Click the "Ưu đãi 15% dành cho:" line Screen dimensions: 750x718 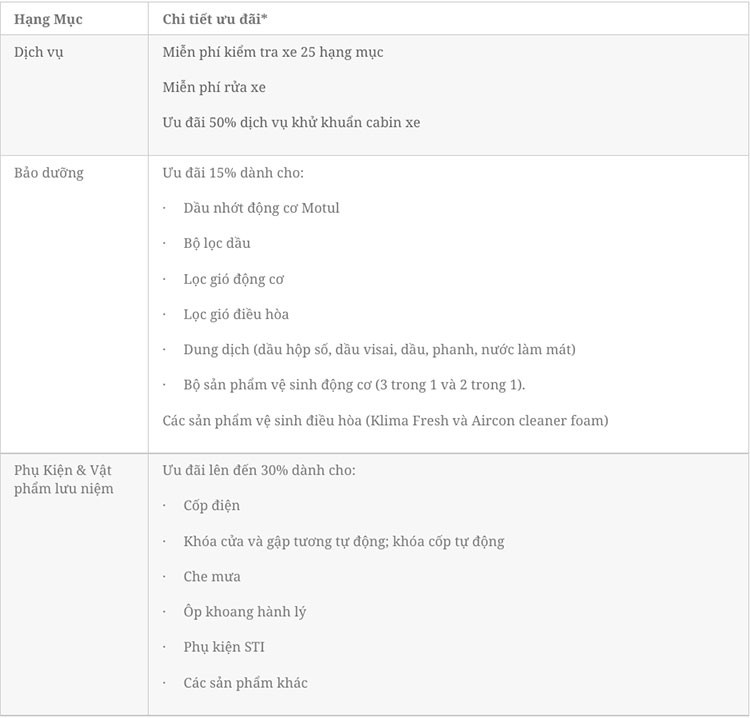point(233,173)
